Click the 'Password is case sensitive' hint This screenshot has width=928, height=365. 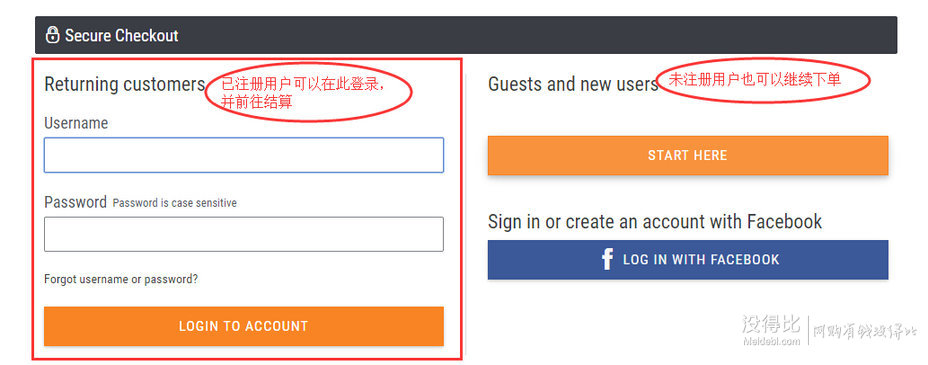[x=175, y=203]
